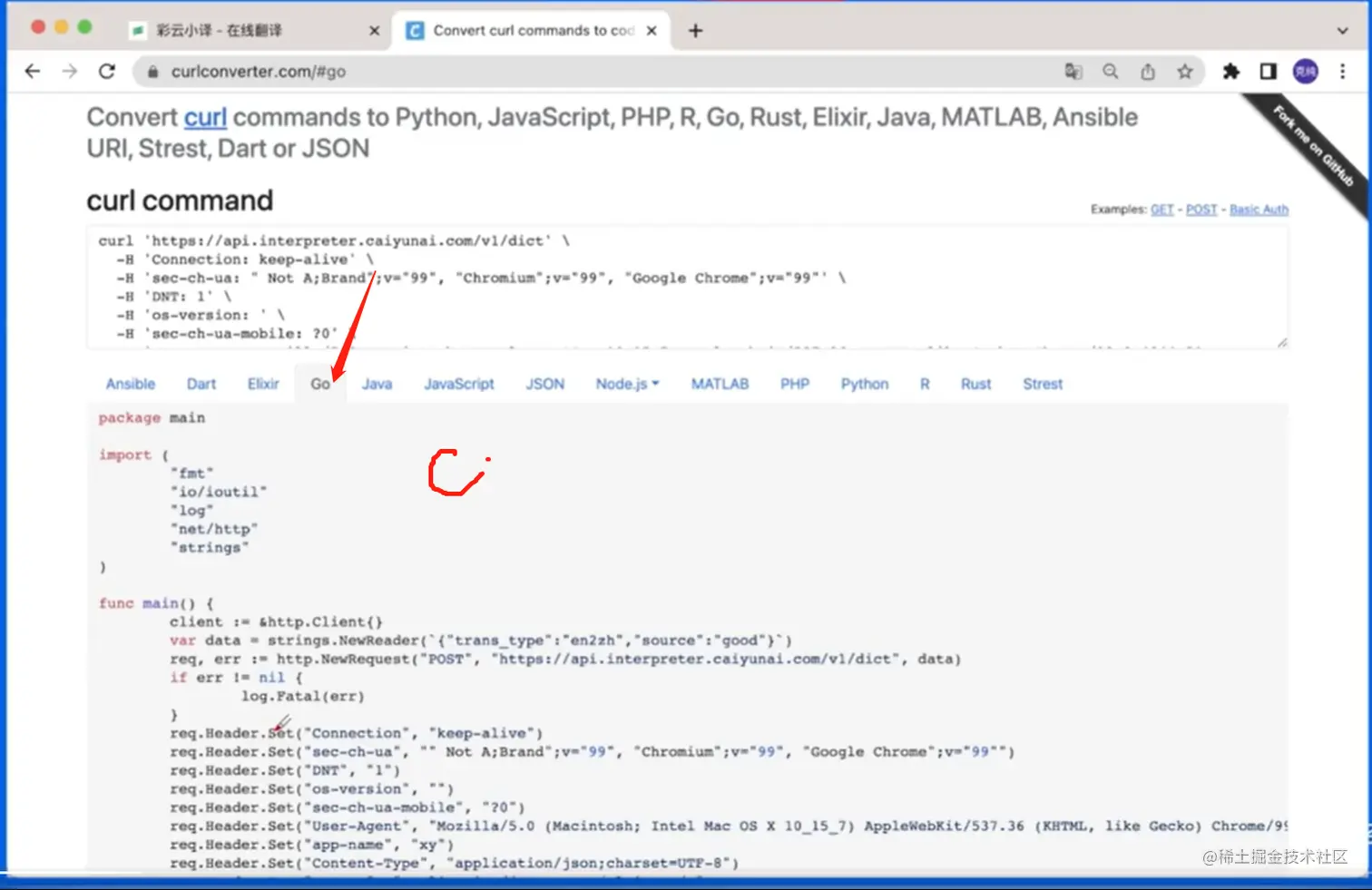Viewport: 1372px width, 890px height.
Task: Click the 'log.Fatal(err)' line
Action: click(x=302, y=697)
